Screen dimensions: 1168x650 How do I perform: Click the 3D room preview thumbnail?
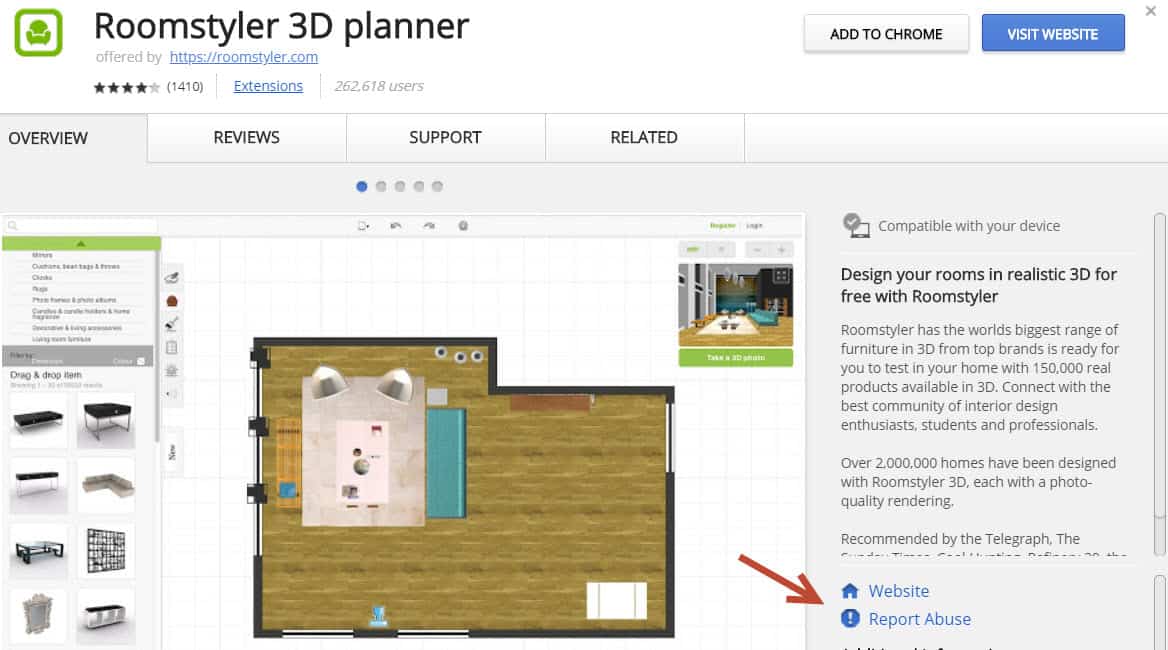coord(735,305)
